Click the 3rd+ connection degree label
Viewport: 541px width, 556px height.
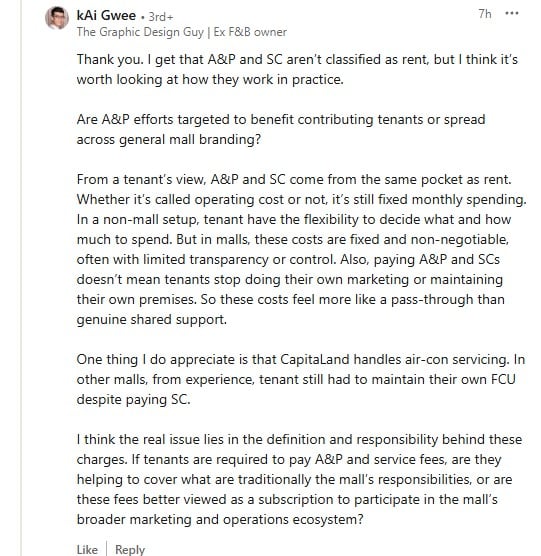tap(161, 17)
